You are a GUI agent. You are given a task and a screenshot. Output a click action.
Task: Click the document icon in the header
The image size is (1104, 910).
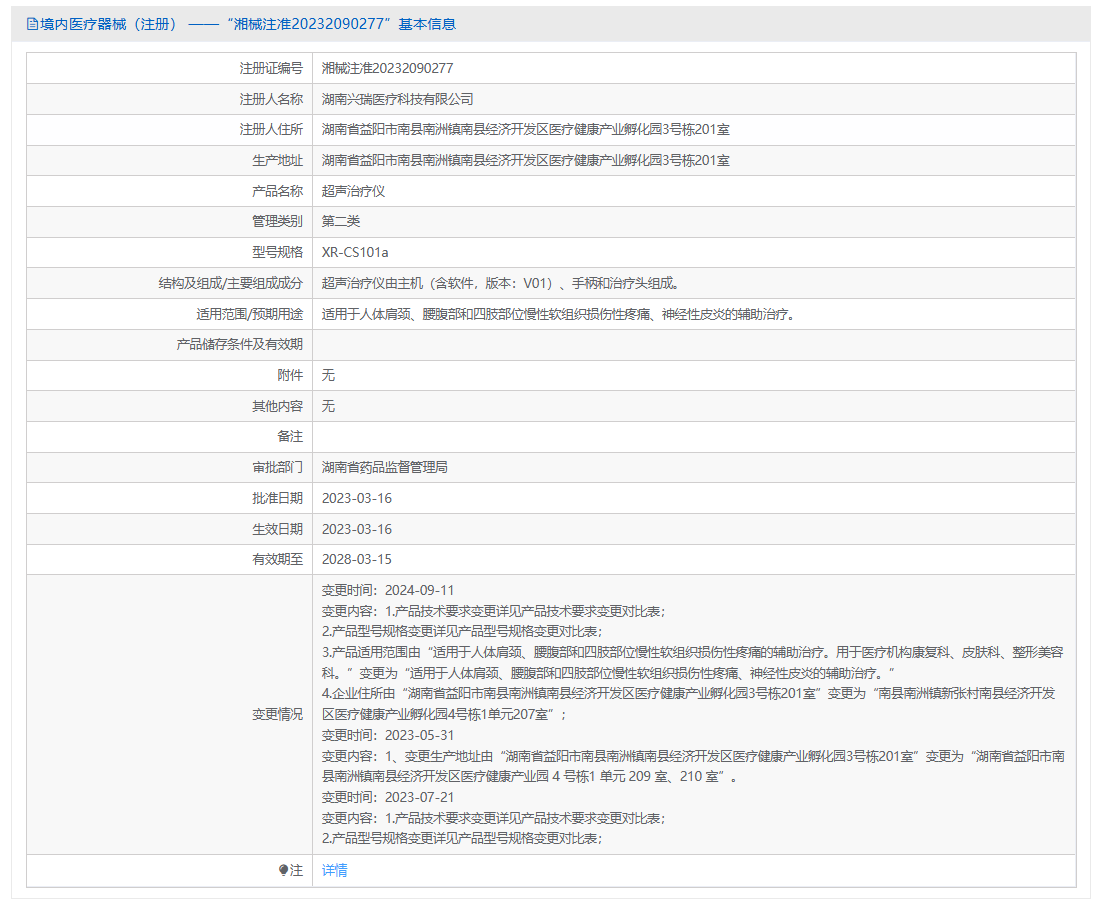point(32,24)
